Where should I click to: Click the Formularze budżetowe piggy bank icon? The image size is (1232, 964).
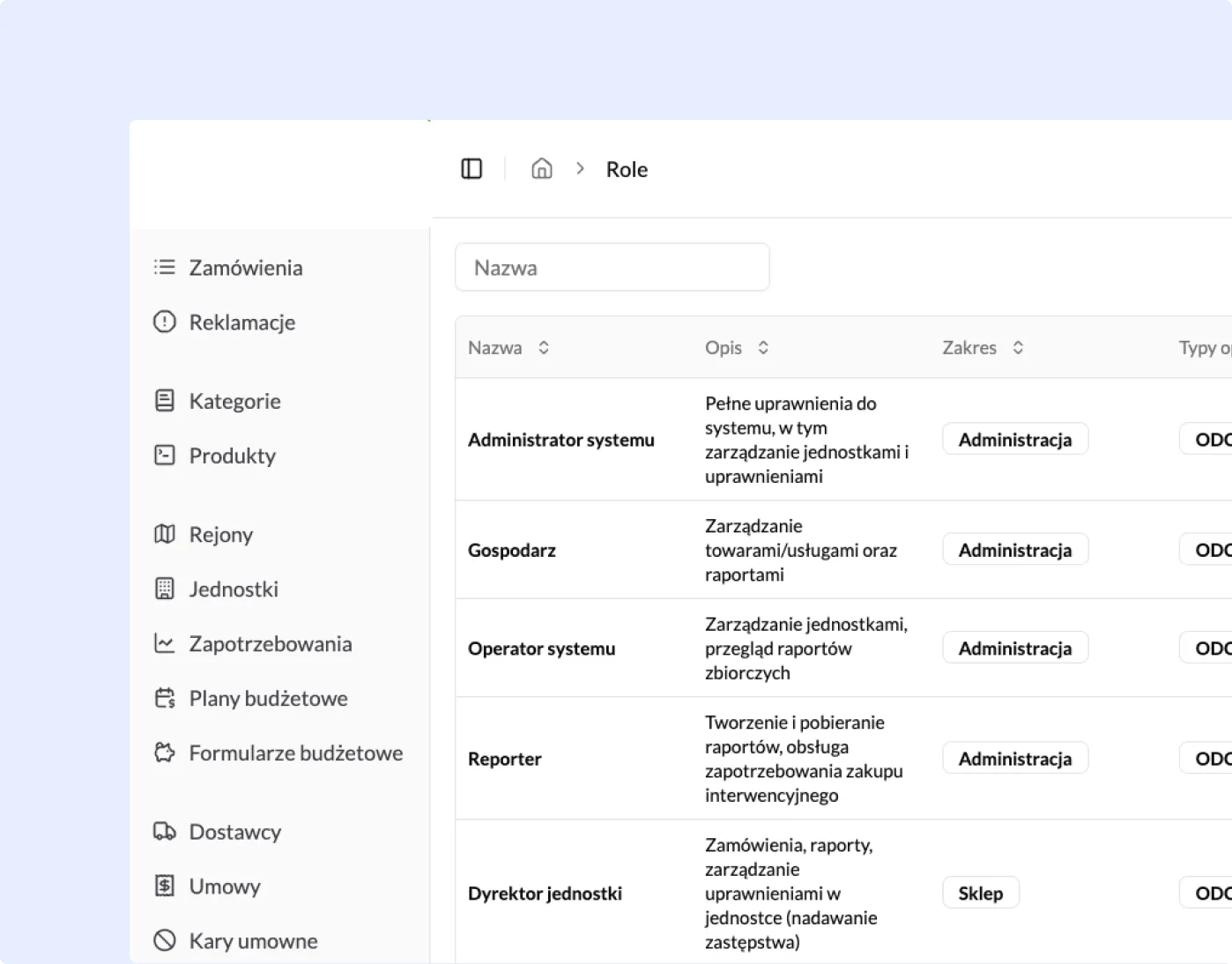pos(165,753)
